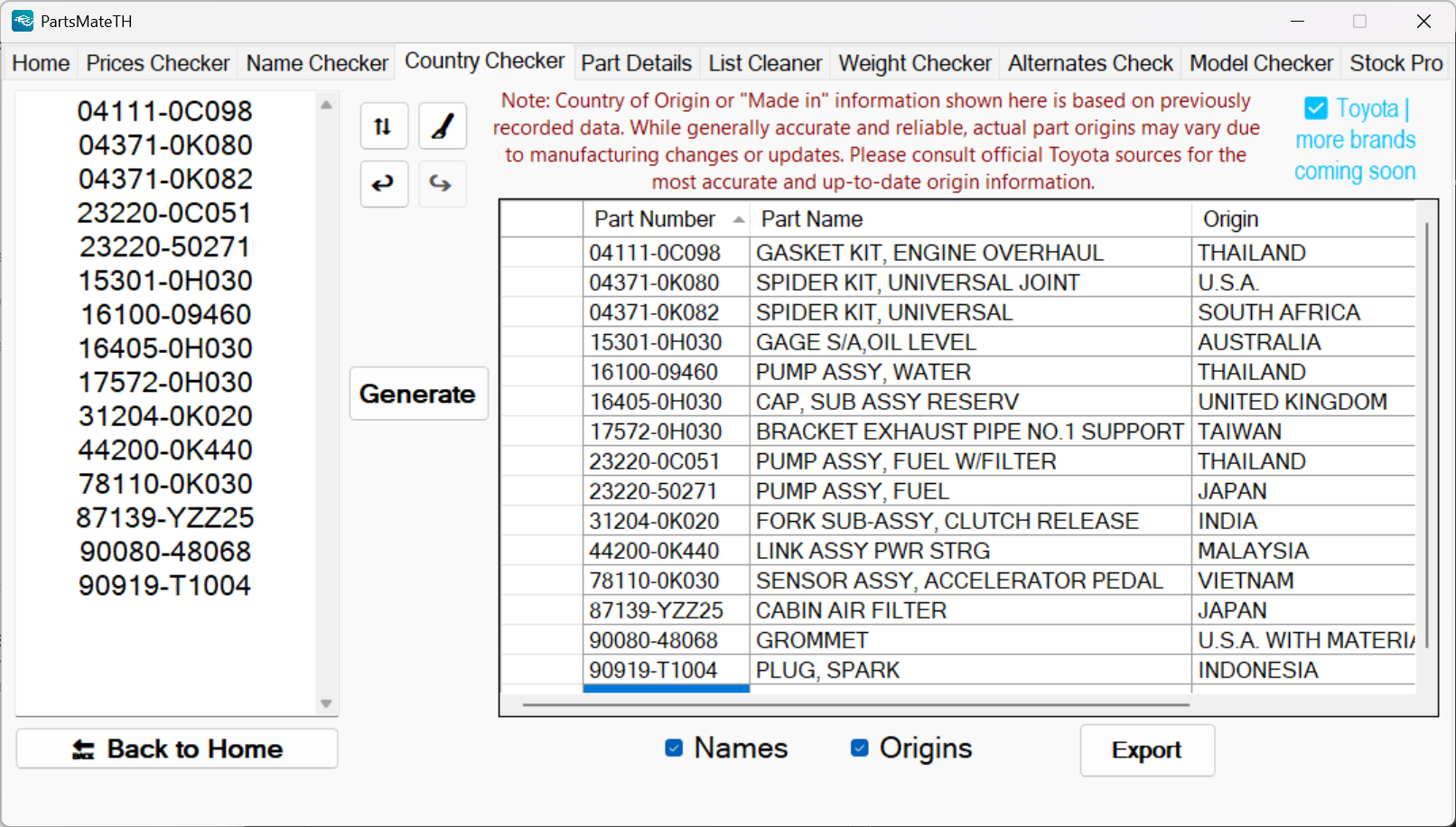1456x827 pixels.
Task: Click Back to Home button
Action: [177, 749]
